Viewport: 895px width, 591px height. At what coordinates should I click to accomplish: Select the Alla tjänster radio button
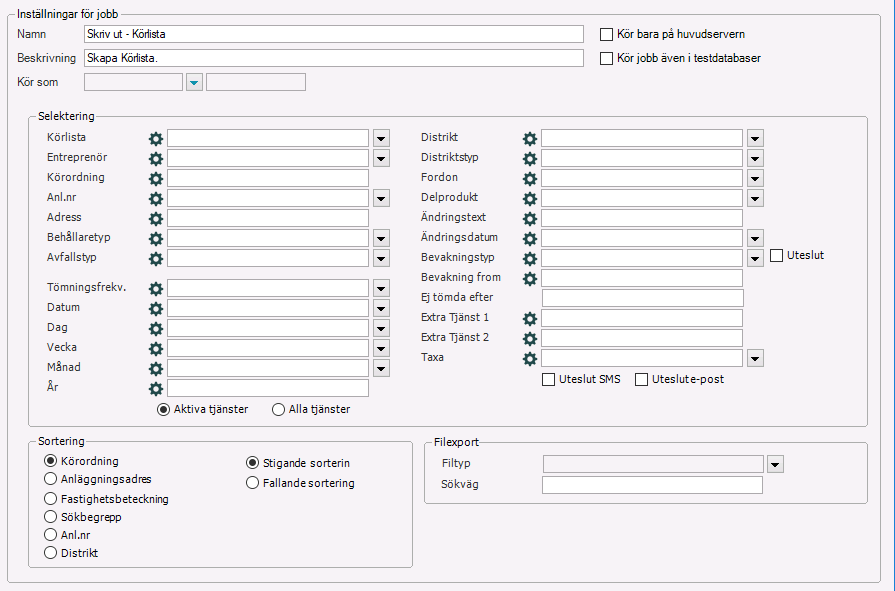pyautogui.click(x=278, y=409)
